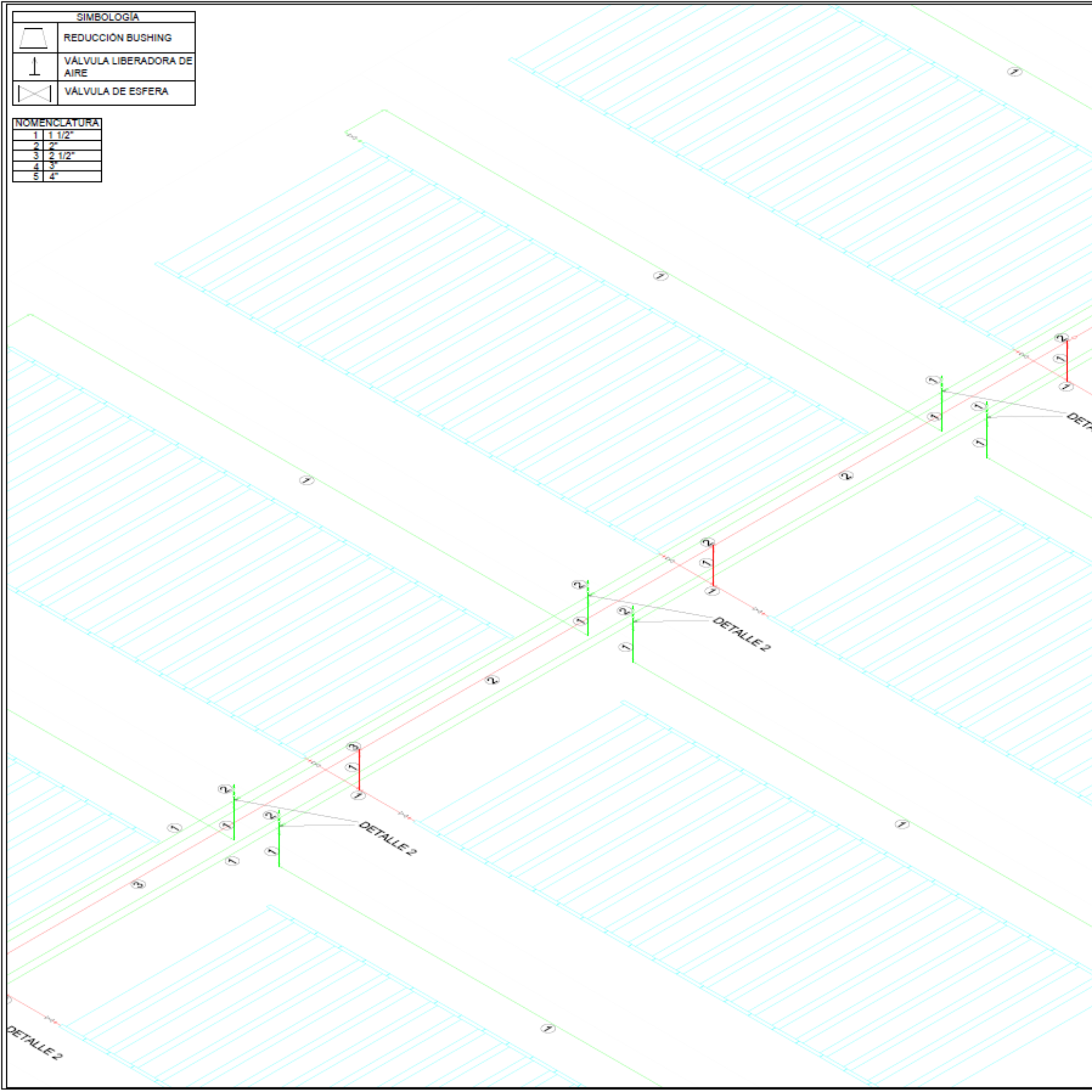Image resolution: width=1092 pixels, height=1092 pixels.
Task: Click the VÁLVULA DE ESFERA text label
Action: point(116,92)
